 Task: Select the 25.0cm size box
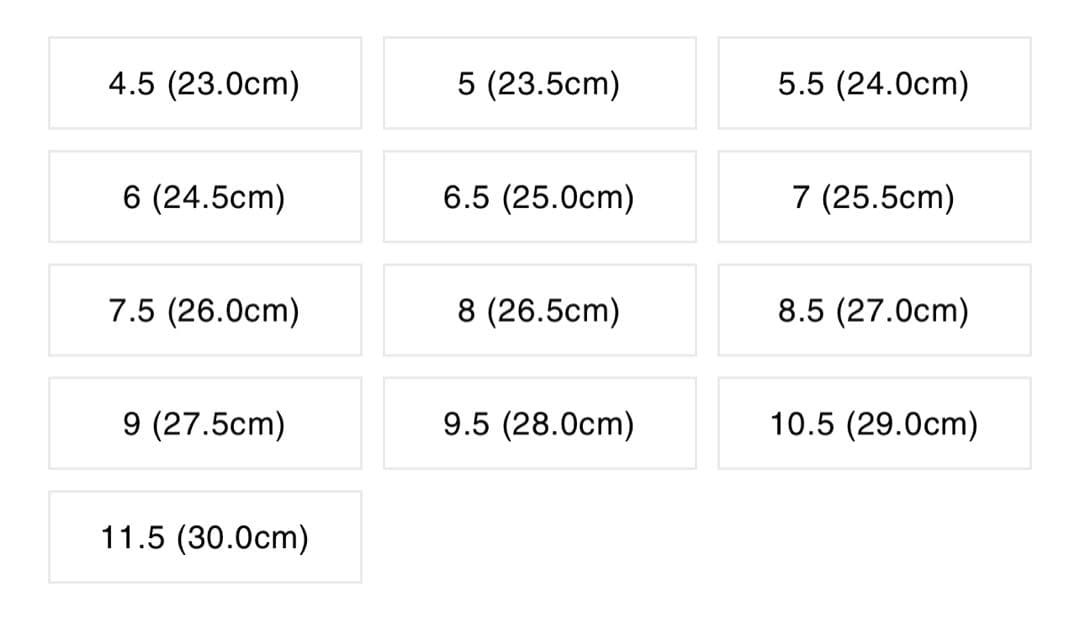pos(539,197)
